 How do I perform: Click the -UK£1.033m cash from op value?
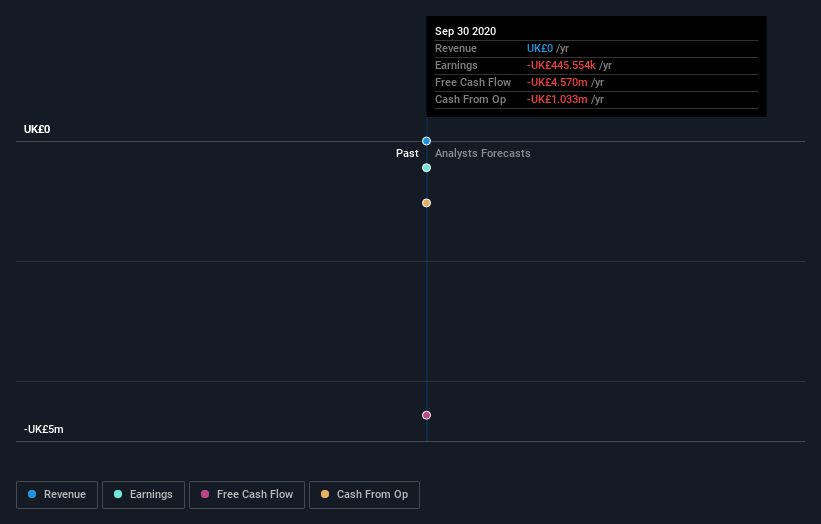[557, 99]
